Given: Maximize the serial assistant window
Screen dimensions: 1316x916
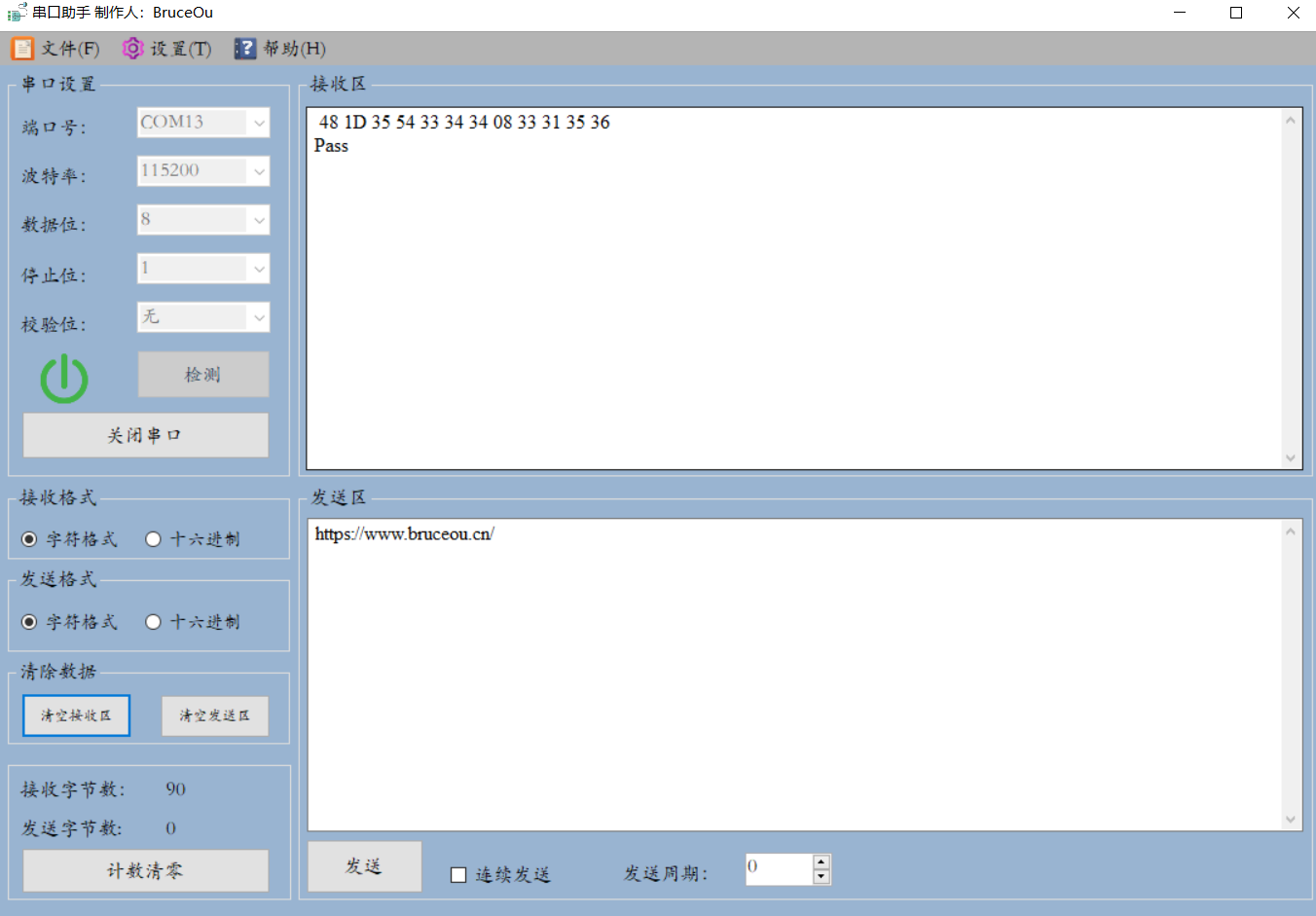Looking at the screenshot, I should point(1236,13).
